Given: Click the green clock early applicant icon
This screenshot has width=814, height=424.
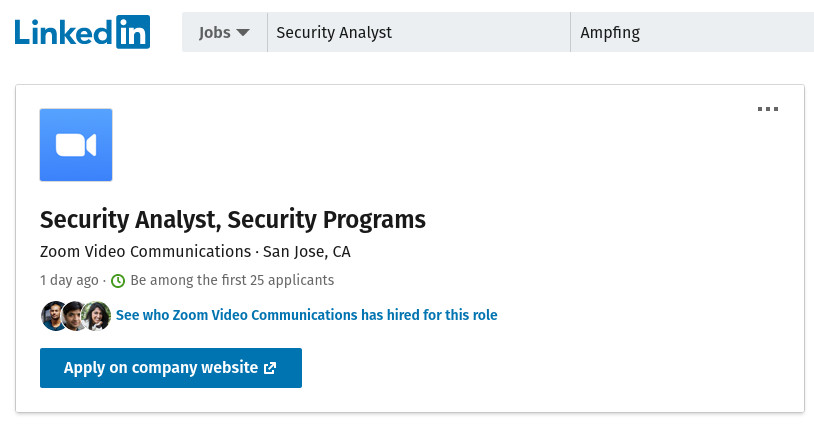Looking at the screenshot, I should tap(118, 281).
